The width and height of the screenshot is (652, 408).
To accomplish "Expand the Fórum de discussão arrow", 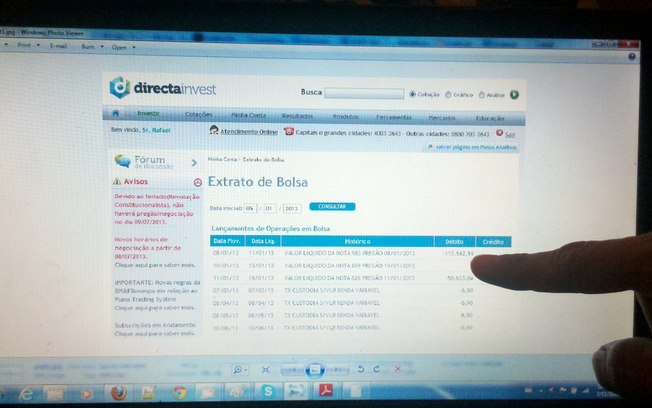I will click(194, 163).
